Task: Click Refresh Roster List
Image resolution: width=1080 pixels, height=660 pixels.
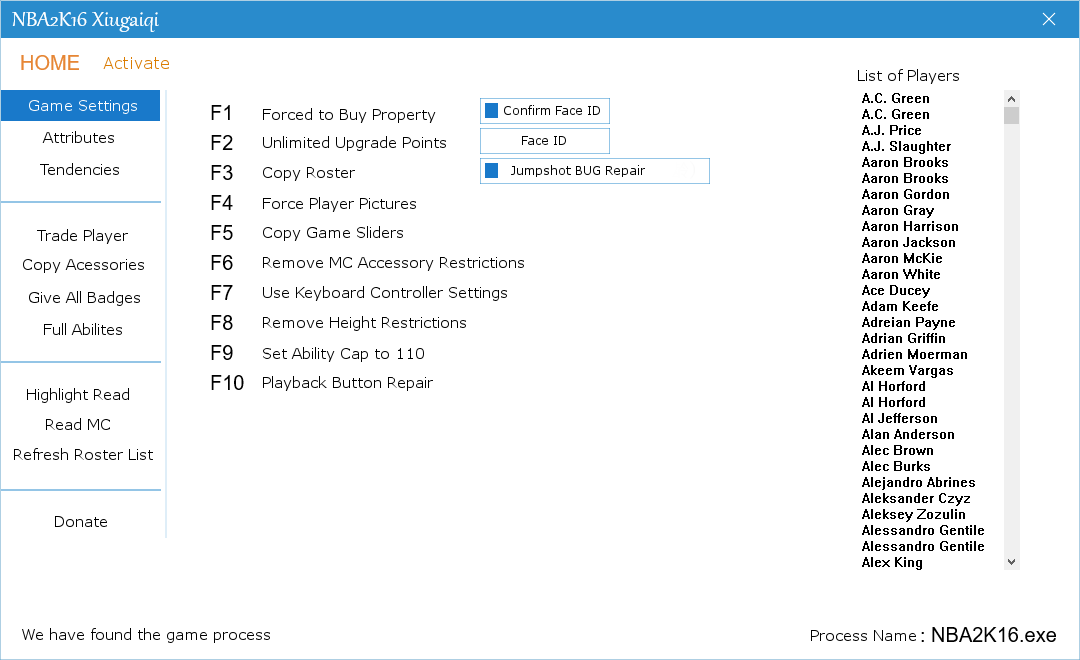Action: click(x=83, y=455)
